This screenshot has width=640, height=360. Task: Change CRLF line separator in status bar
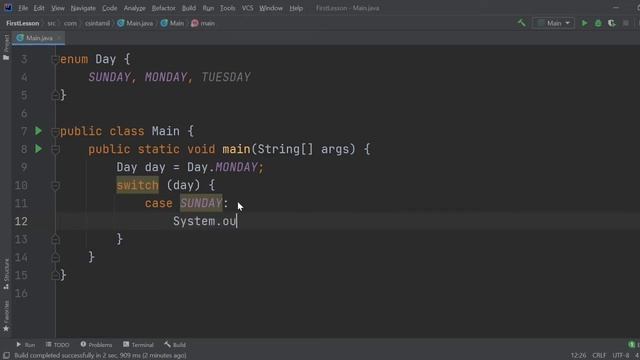599,356
